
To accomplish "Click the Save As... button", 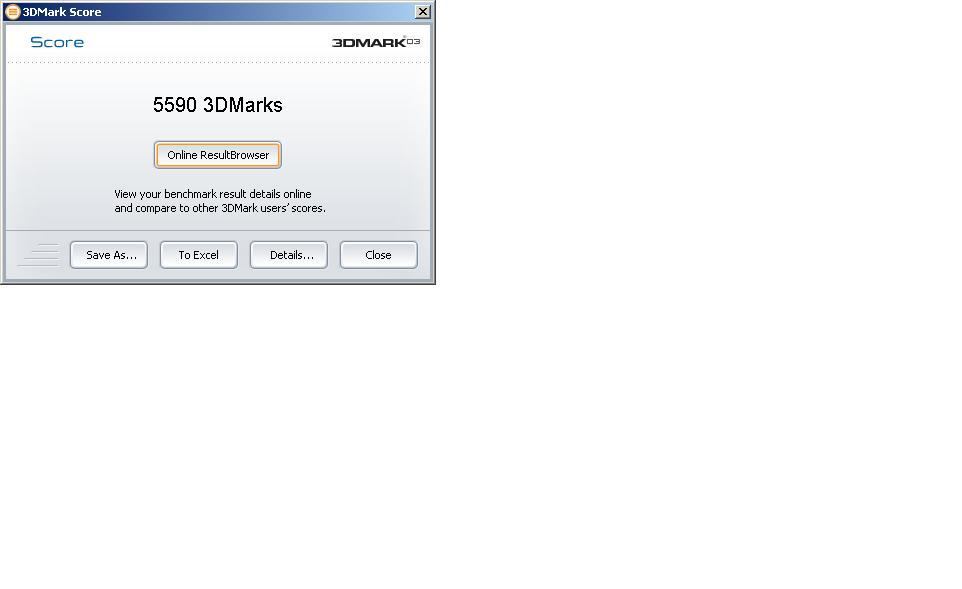I will [x=109, y=255].
